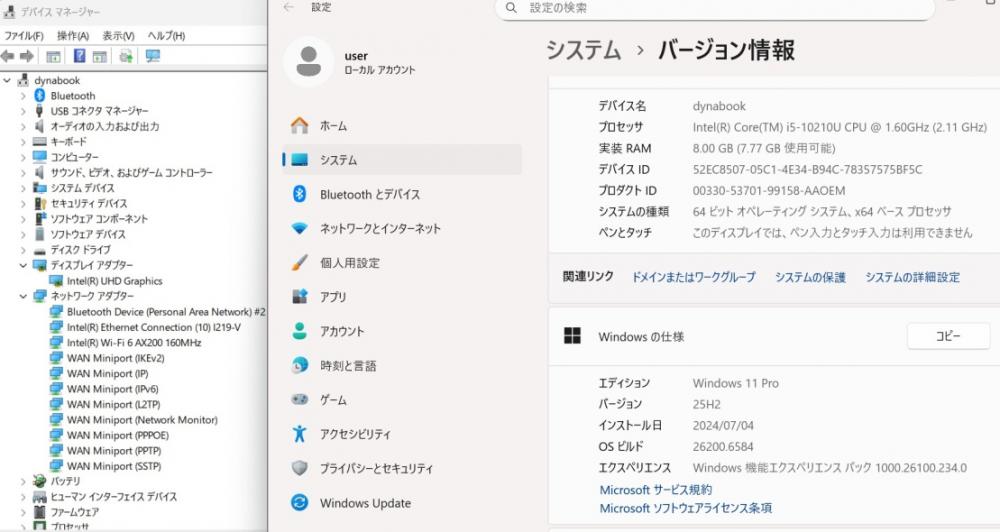This screenshot has width=1000, height=532.
Task: Click the アカウント person icon in sidebar
Action: coord(299,331)
